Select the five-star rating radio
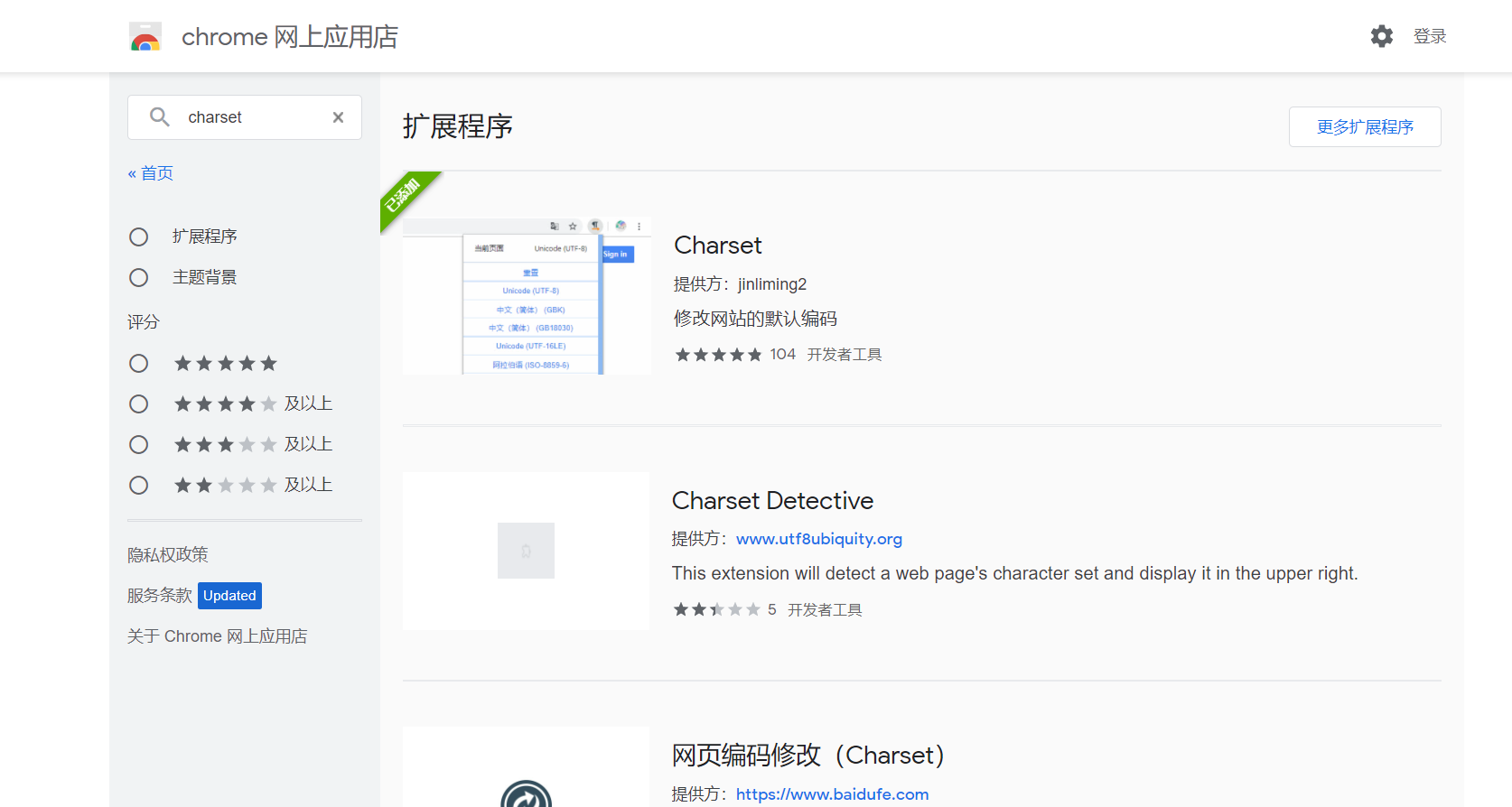1512x807 pixels. pyautogui.click(x=138, y=363)
